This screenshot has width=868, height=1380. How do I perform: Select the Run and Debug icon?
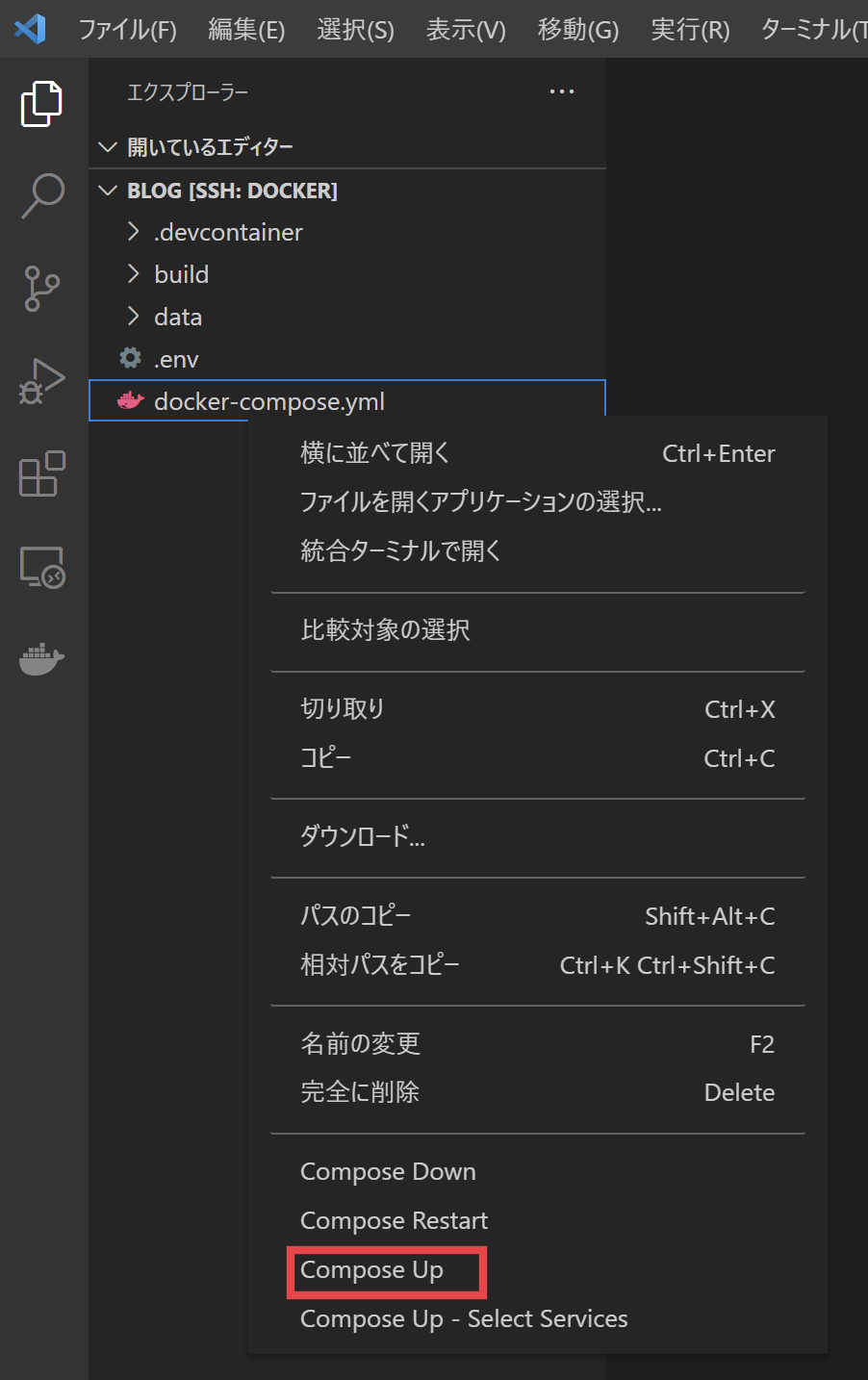coord(41,380)
